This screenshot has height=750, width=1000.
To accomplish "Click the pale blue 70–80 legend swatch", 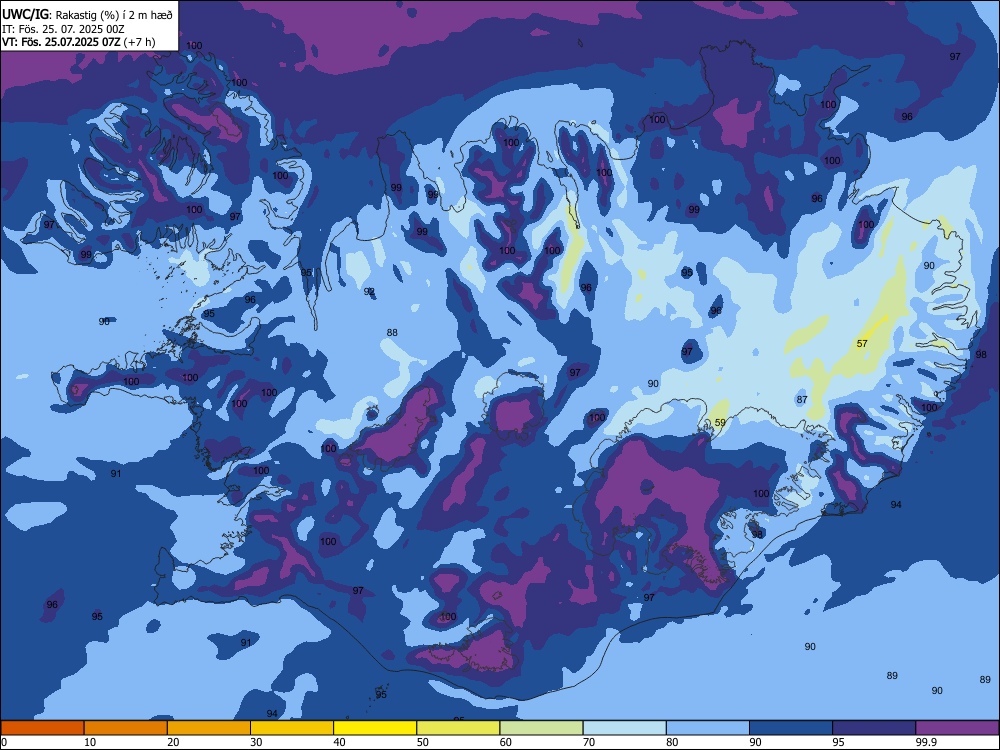I will (x=625, y=728).
